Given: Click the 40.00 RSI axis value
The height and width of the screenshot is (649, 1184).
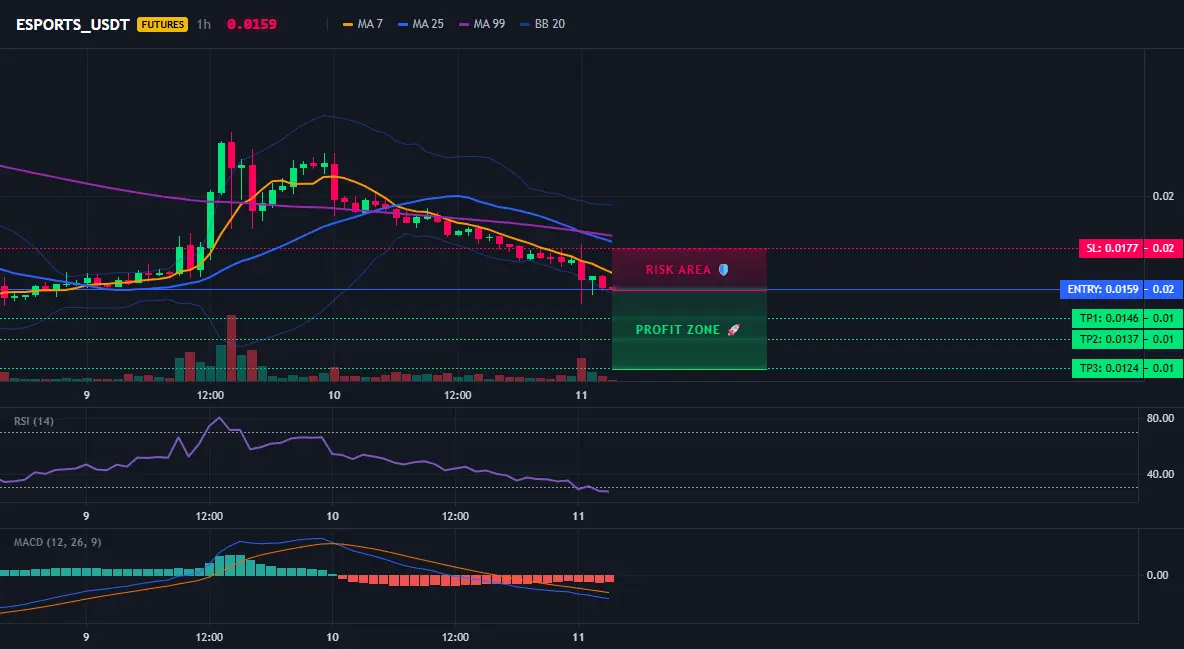Looking at the screenshot, I should [1160, 474].
